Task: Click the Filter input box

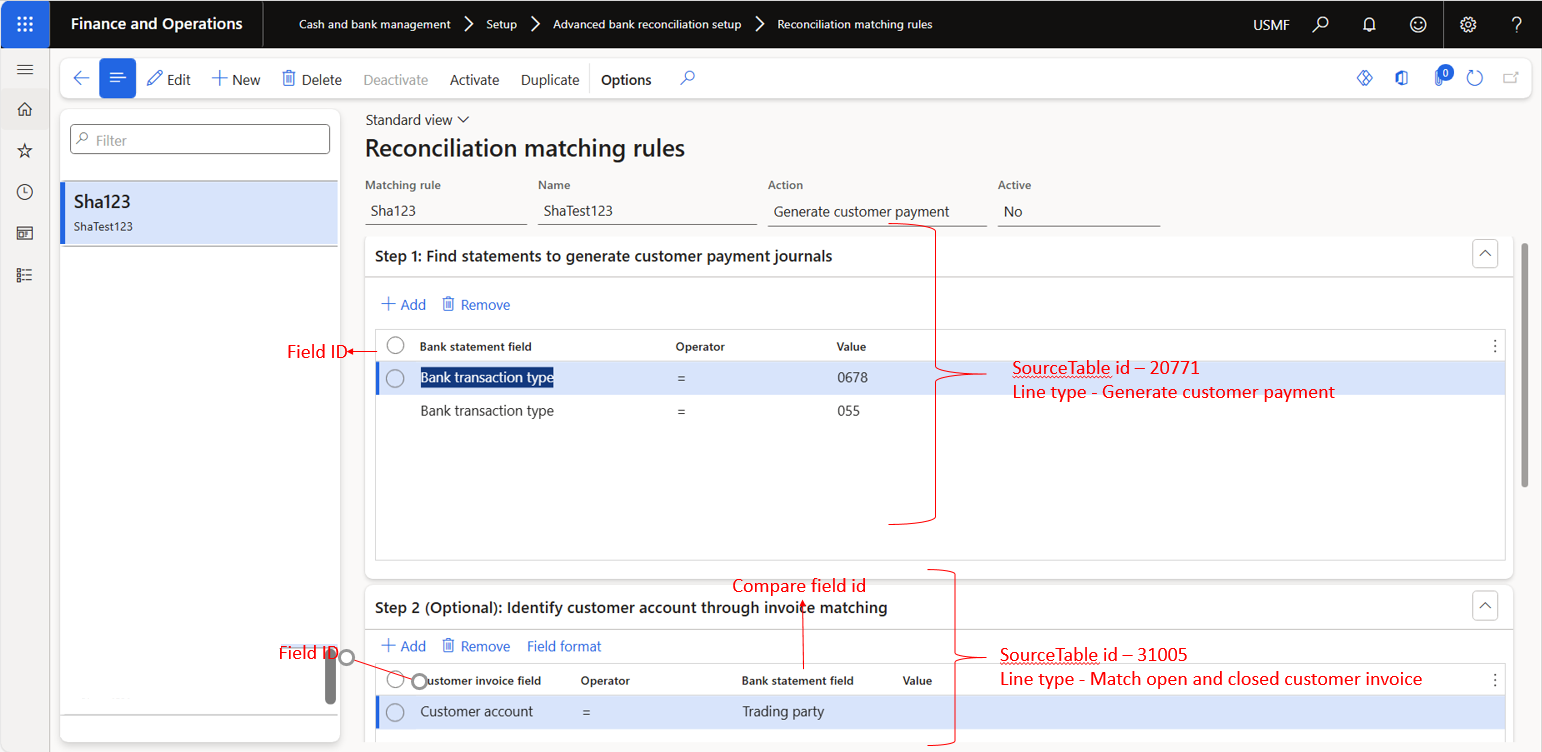Action: point(200,140)
